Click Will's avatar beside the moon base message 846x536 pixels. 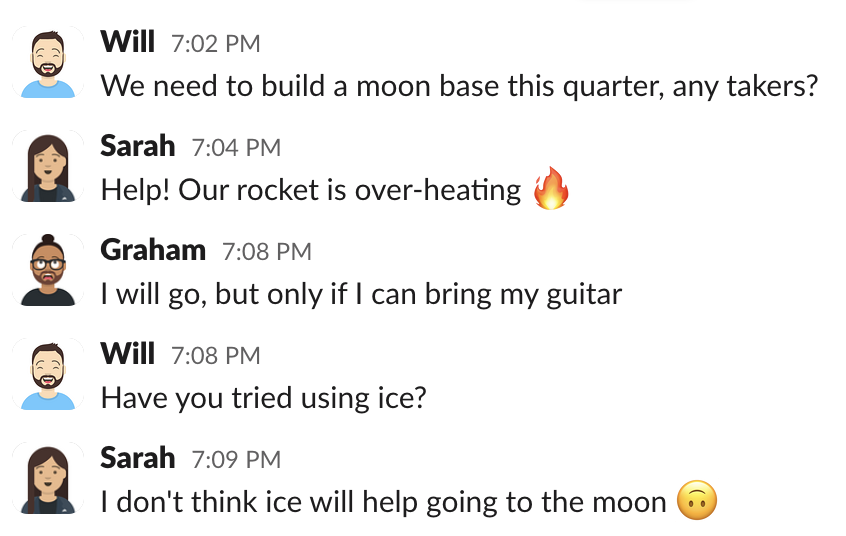(48, 63)
